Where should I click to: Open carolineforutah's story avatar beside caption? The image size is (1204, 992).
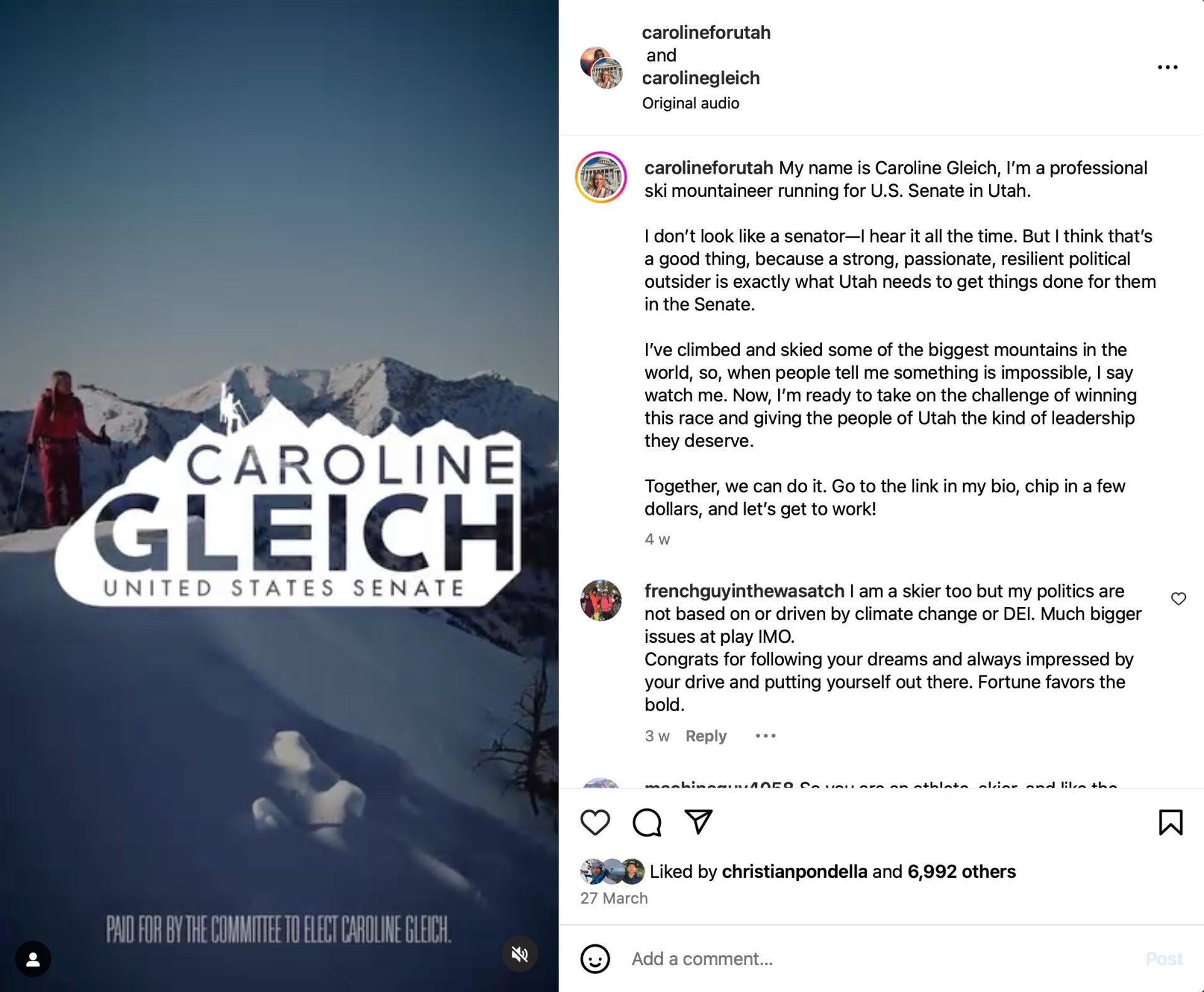pyautogui.click(x=601, y=177)
